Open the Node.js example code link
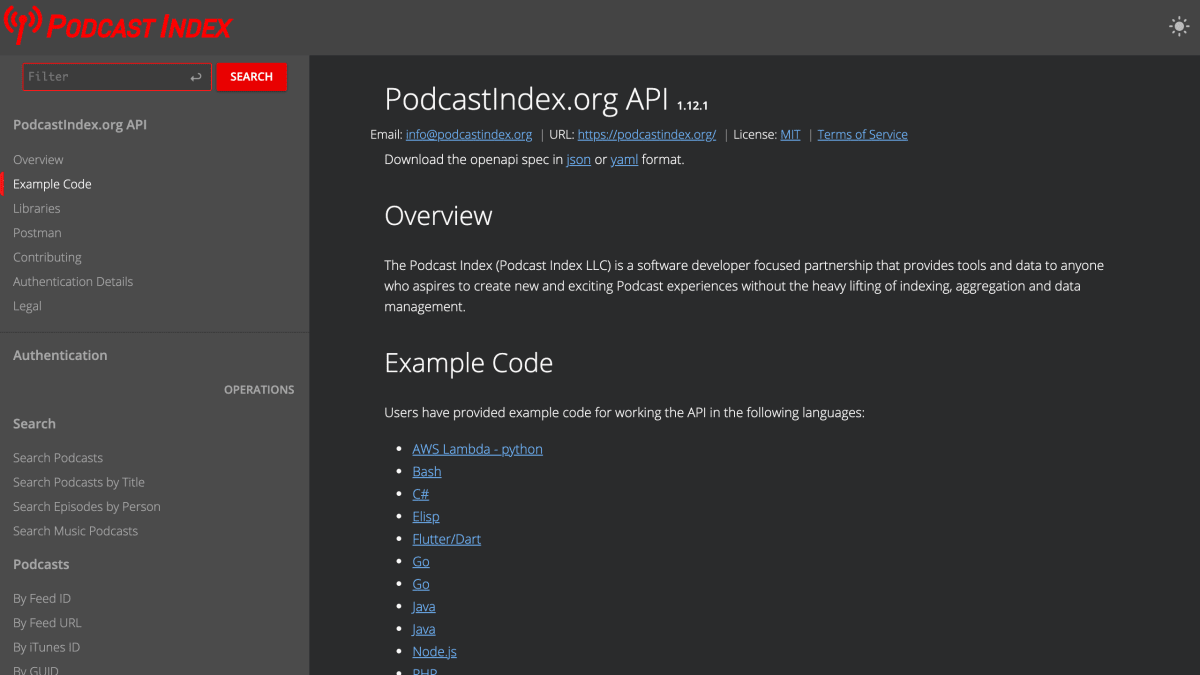 click(434, 652)
